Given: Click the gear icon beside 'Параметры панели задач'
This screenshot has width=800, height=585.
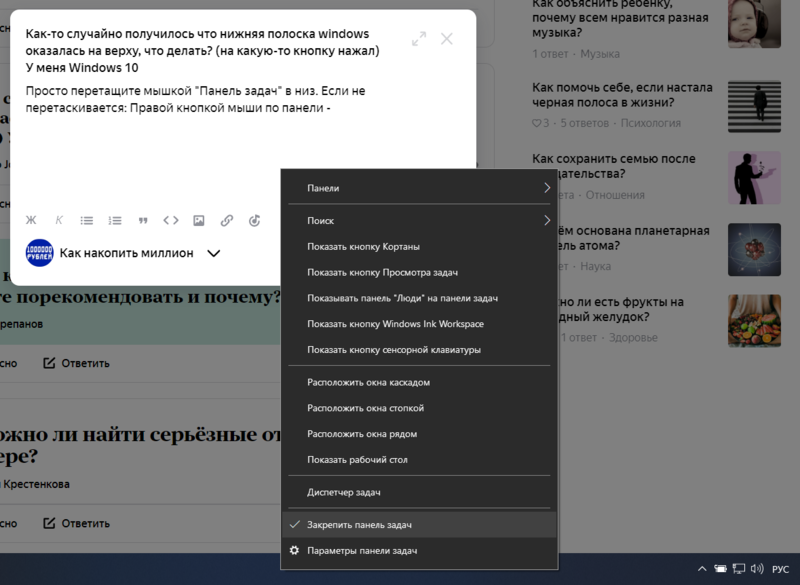Looking at the screenshot, I should point(294,550).
